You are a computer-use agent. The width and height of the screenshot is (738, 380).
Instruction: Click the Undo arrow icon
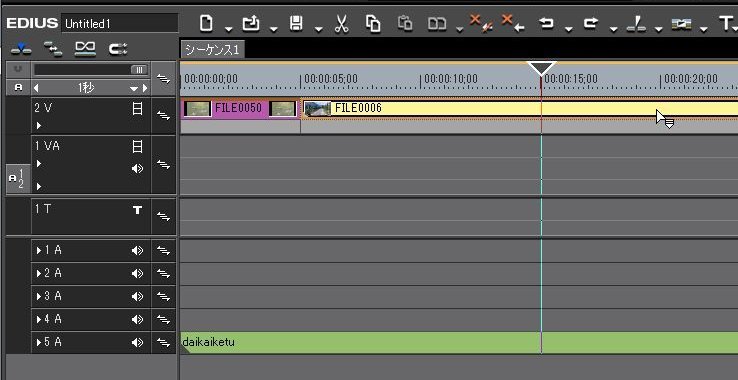(x=546, y=23)
